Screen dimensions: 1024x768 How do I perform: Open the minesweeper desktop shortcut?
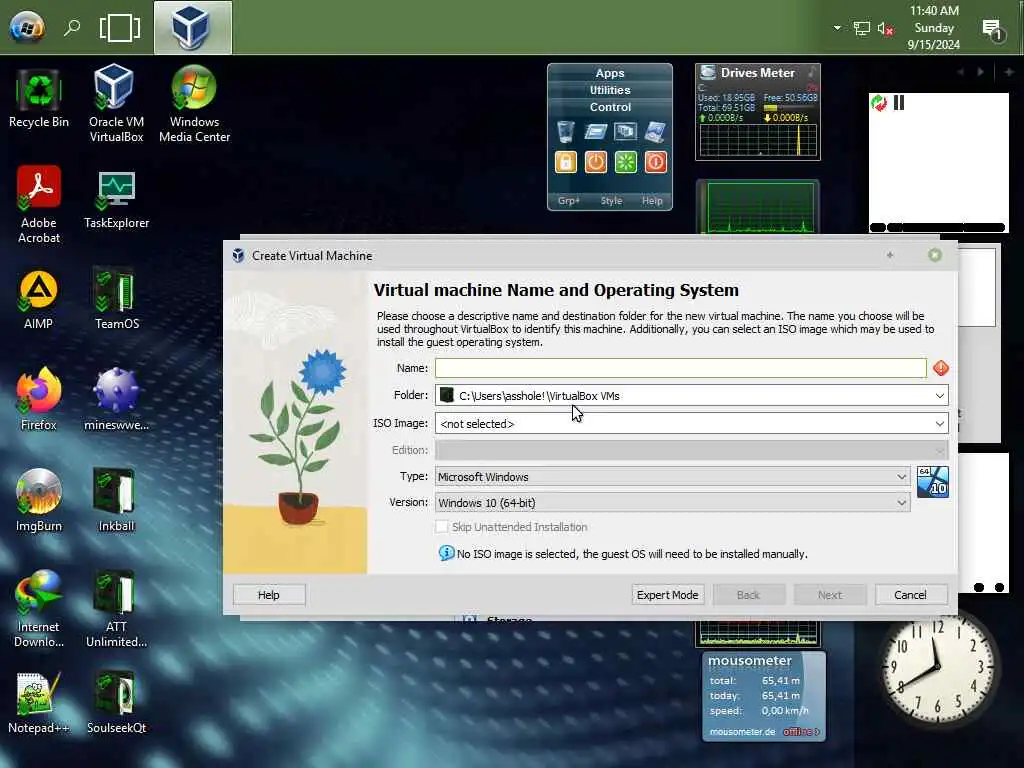point(116,400)
